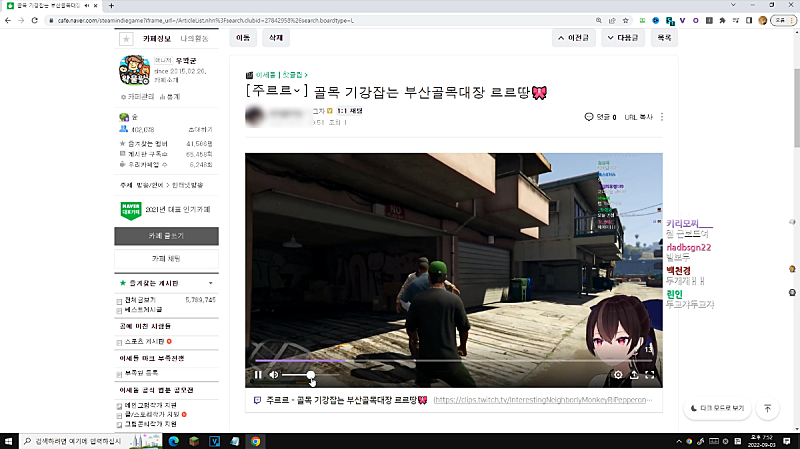Adjust the video volume slider
This screenshot has height=449, width=800.
click(310, 375)
